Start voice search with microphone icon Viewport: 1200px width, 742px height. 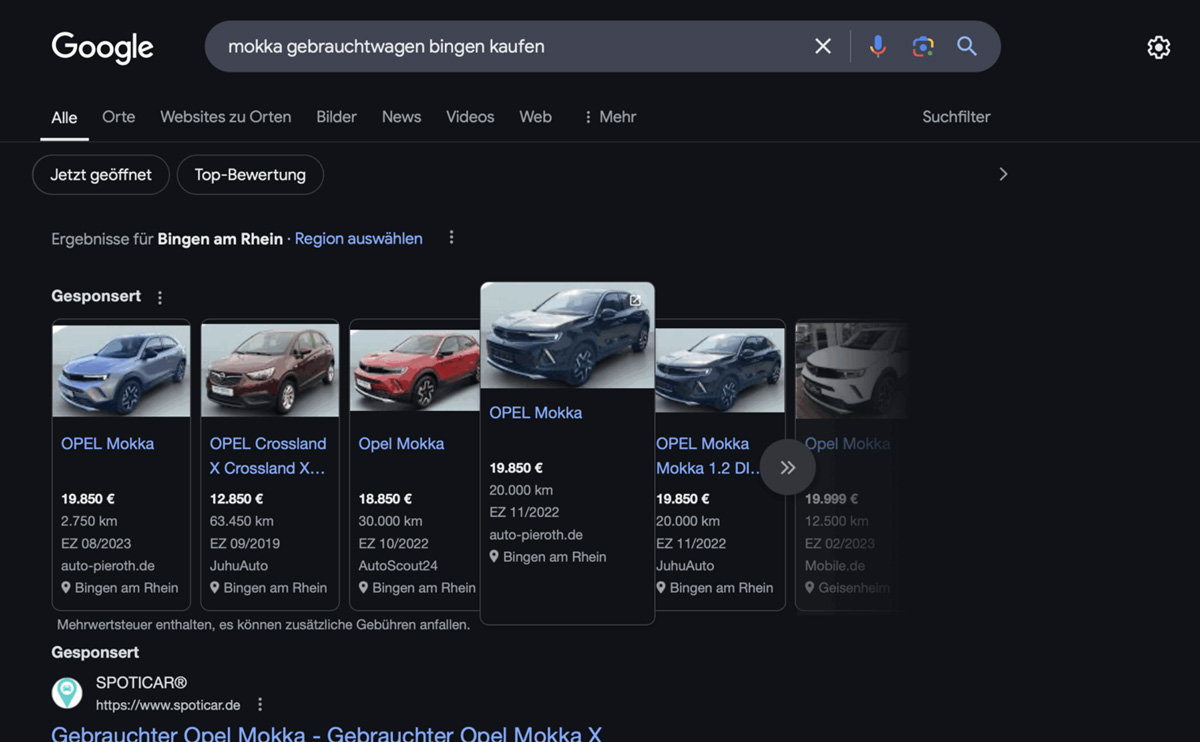point(878,46)
